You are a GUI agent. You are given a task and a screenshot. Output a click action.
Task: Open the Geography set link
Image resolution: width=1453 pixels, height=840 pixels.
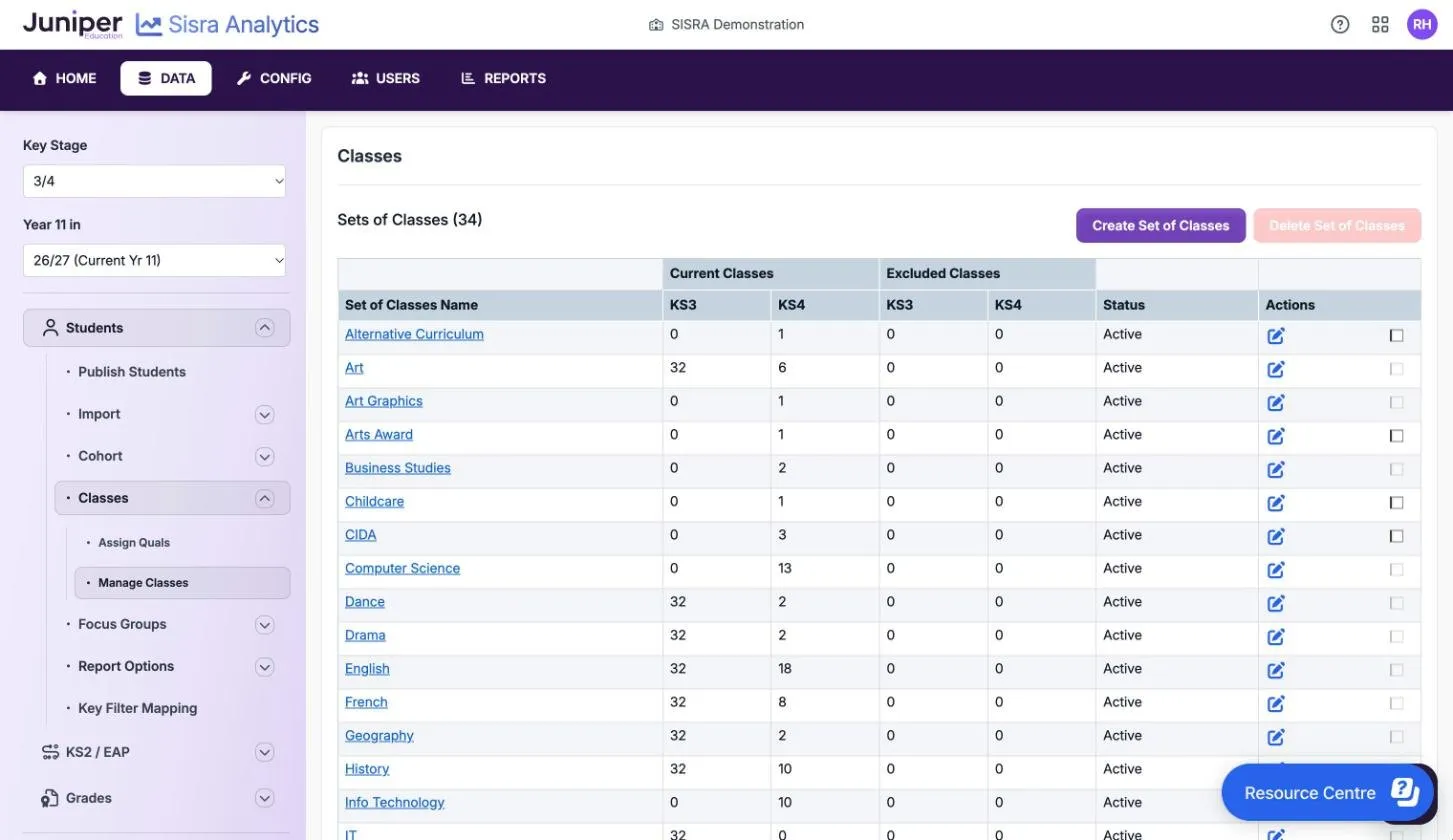(379, 735)
